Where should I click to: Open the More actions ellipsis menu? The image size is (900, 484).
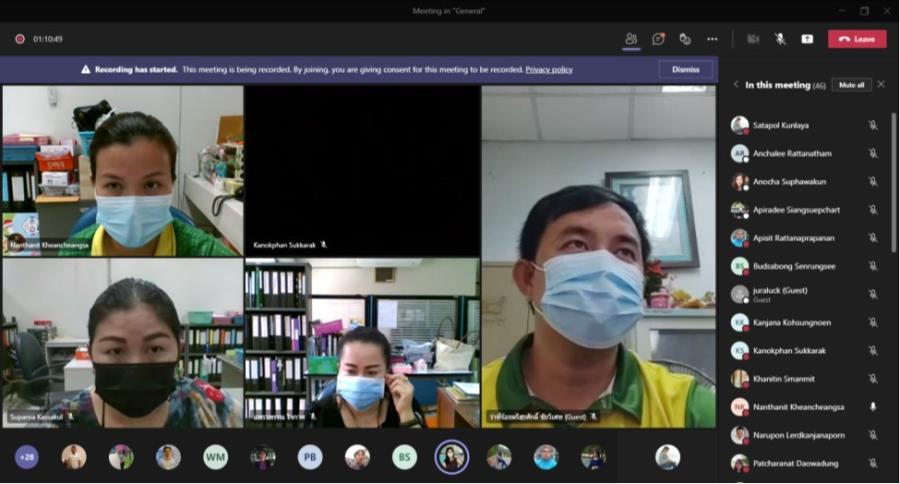coord(712,39)
